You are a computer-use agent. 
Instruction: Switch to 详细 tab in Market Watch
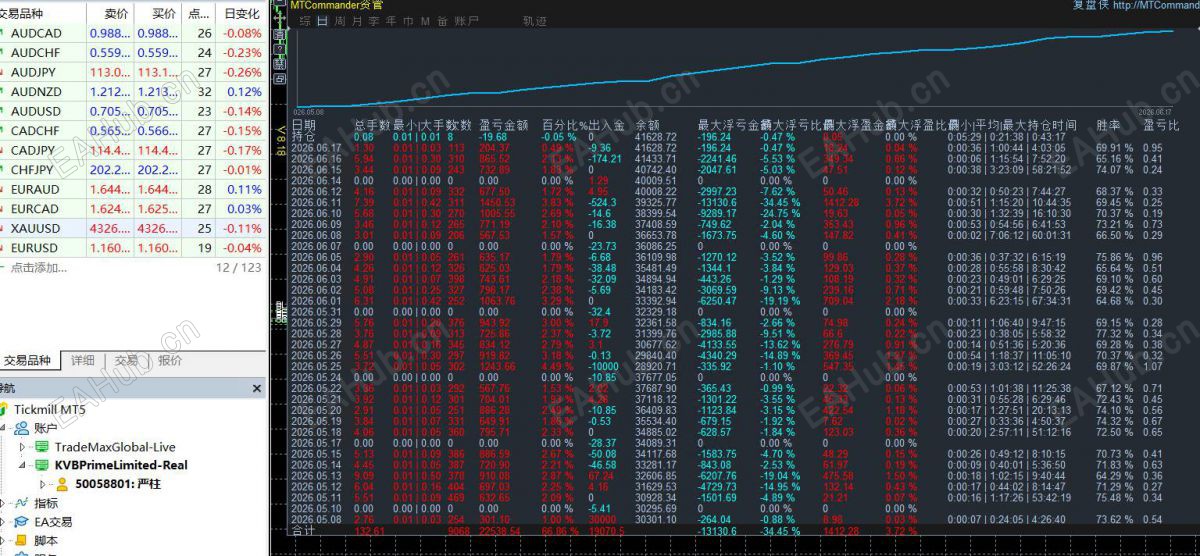tap(82, 361)
